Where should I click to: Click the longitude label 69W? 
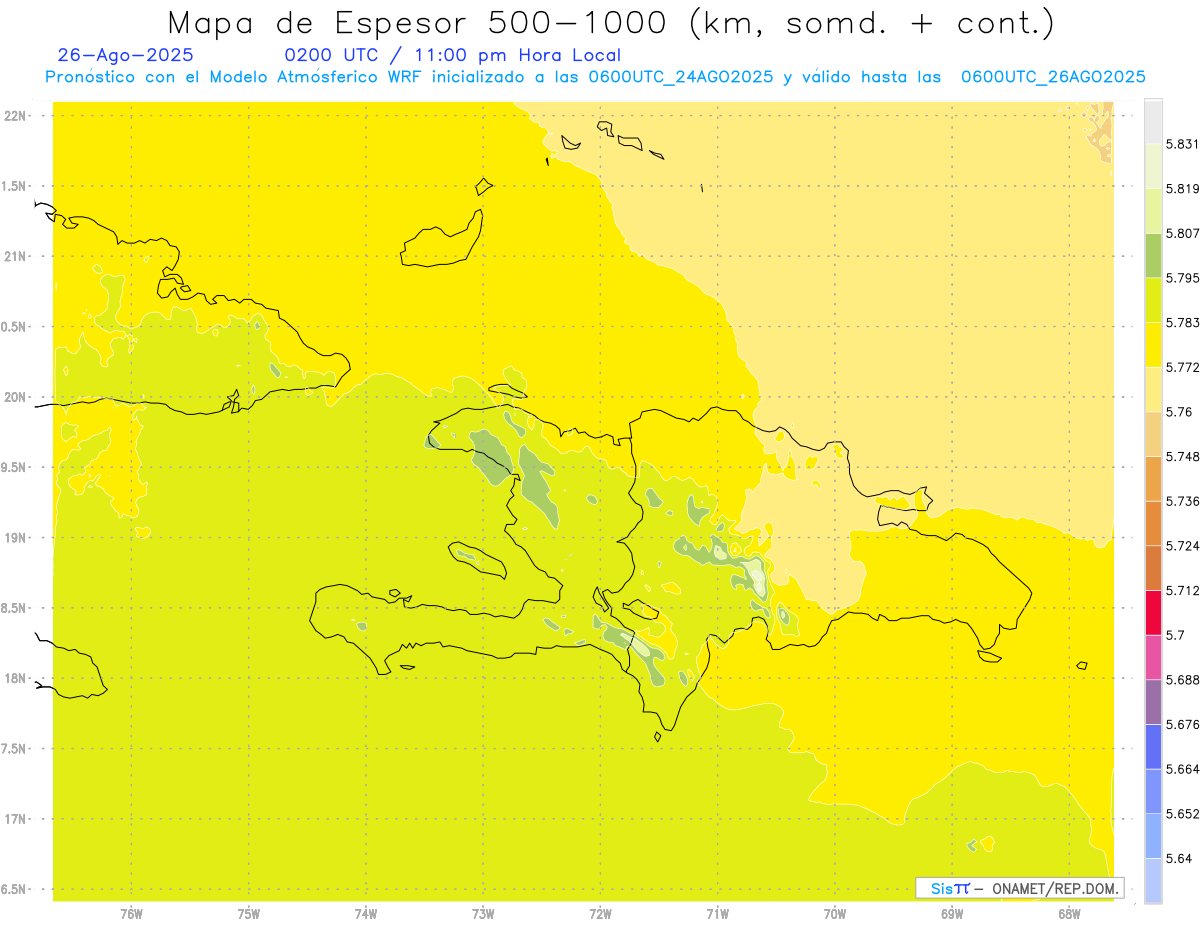point(952,914)
